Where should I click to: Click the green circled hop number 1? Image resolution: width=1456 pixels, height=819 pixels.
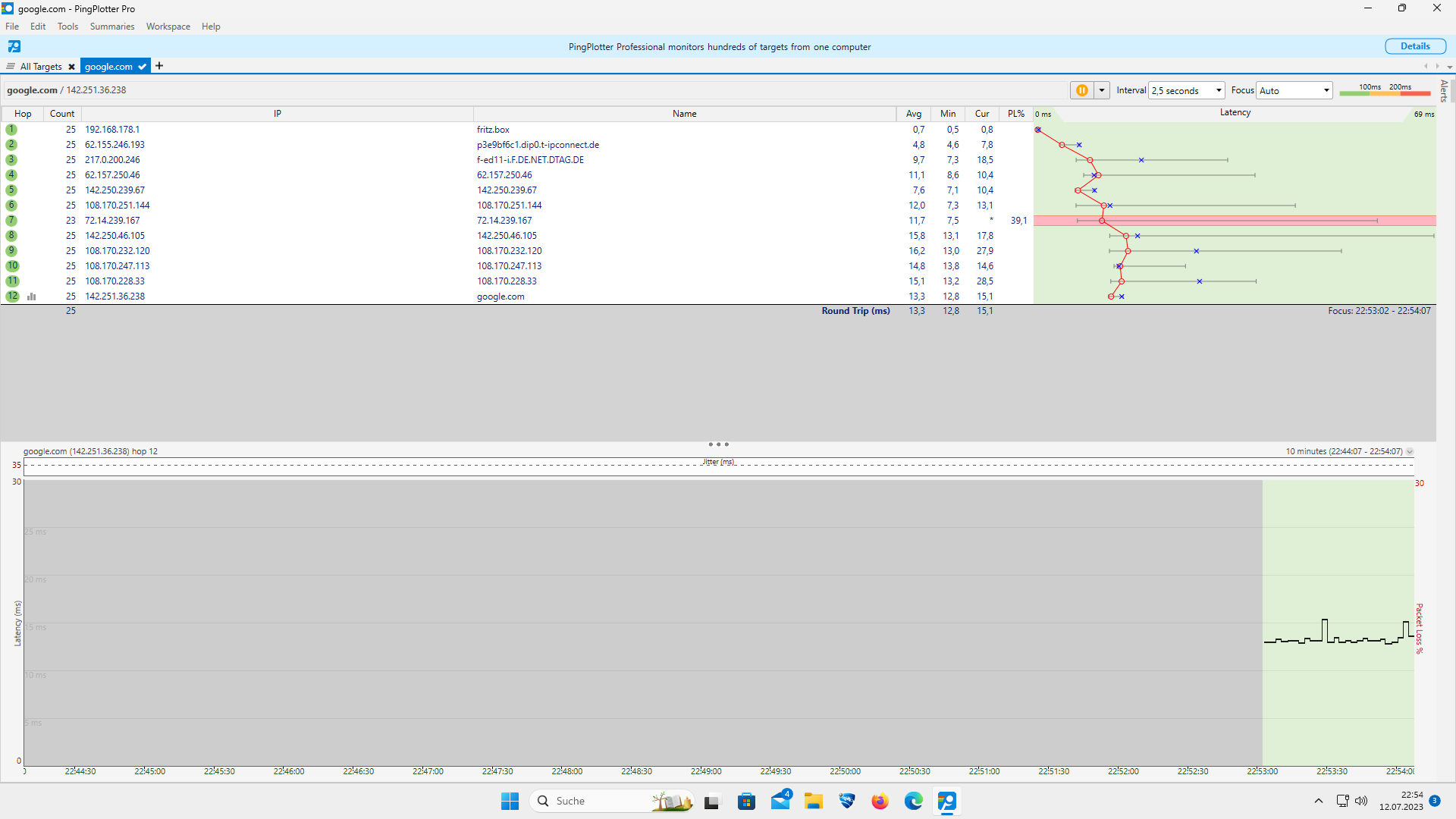(x=11, y=129)
